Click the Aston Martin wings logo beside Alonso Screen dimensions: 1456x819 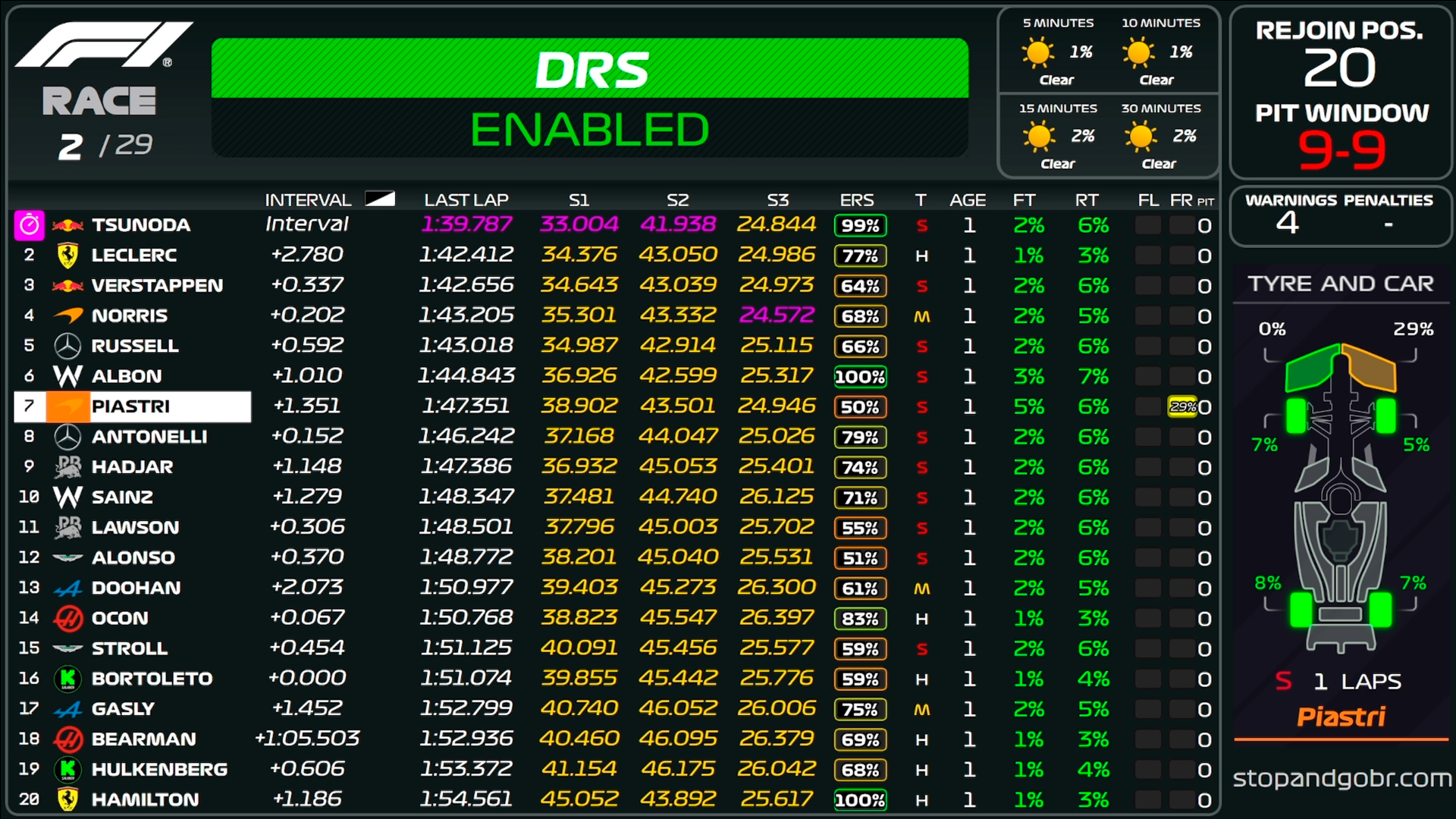coord(67,558)
